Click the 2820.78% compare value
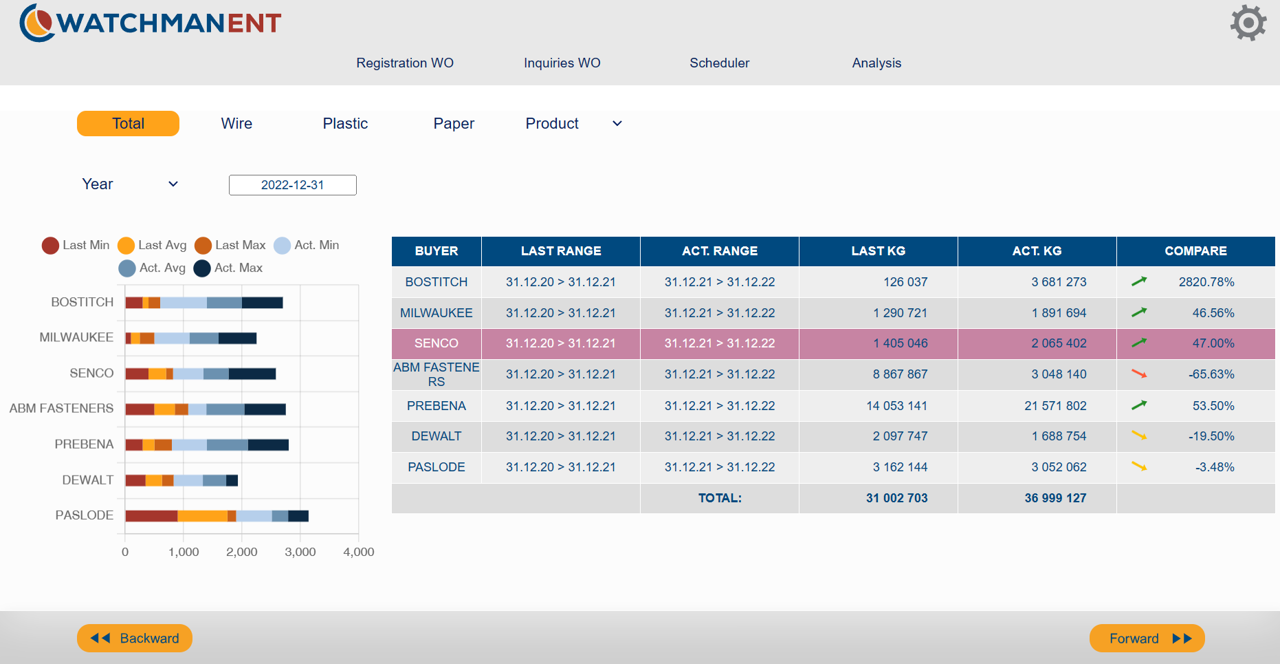This screenshot has height=664, width=1280. [1206, 282]
